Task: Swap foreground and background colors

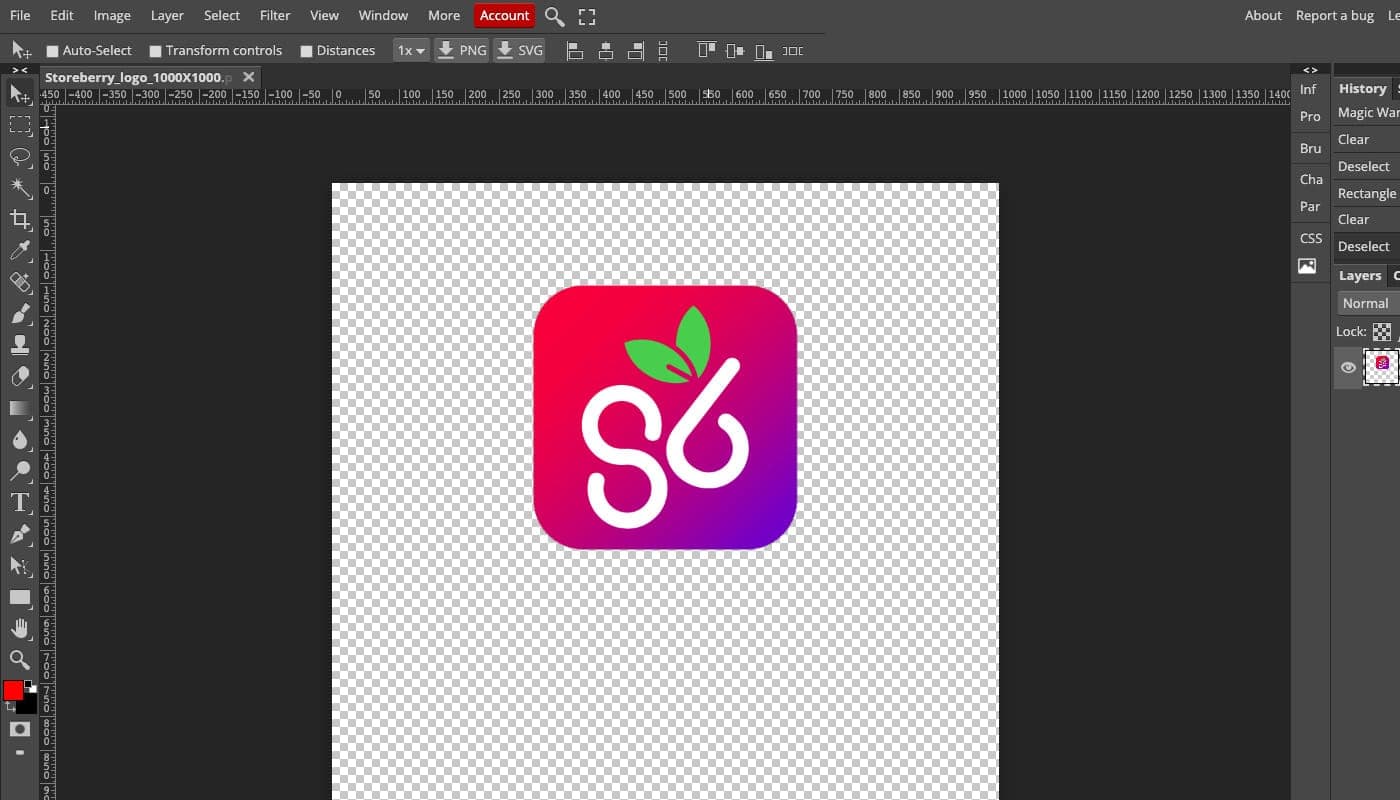Action: 10,707
